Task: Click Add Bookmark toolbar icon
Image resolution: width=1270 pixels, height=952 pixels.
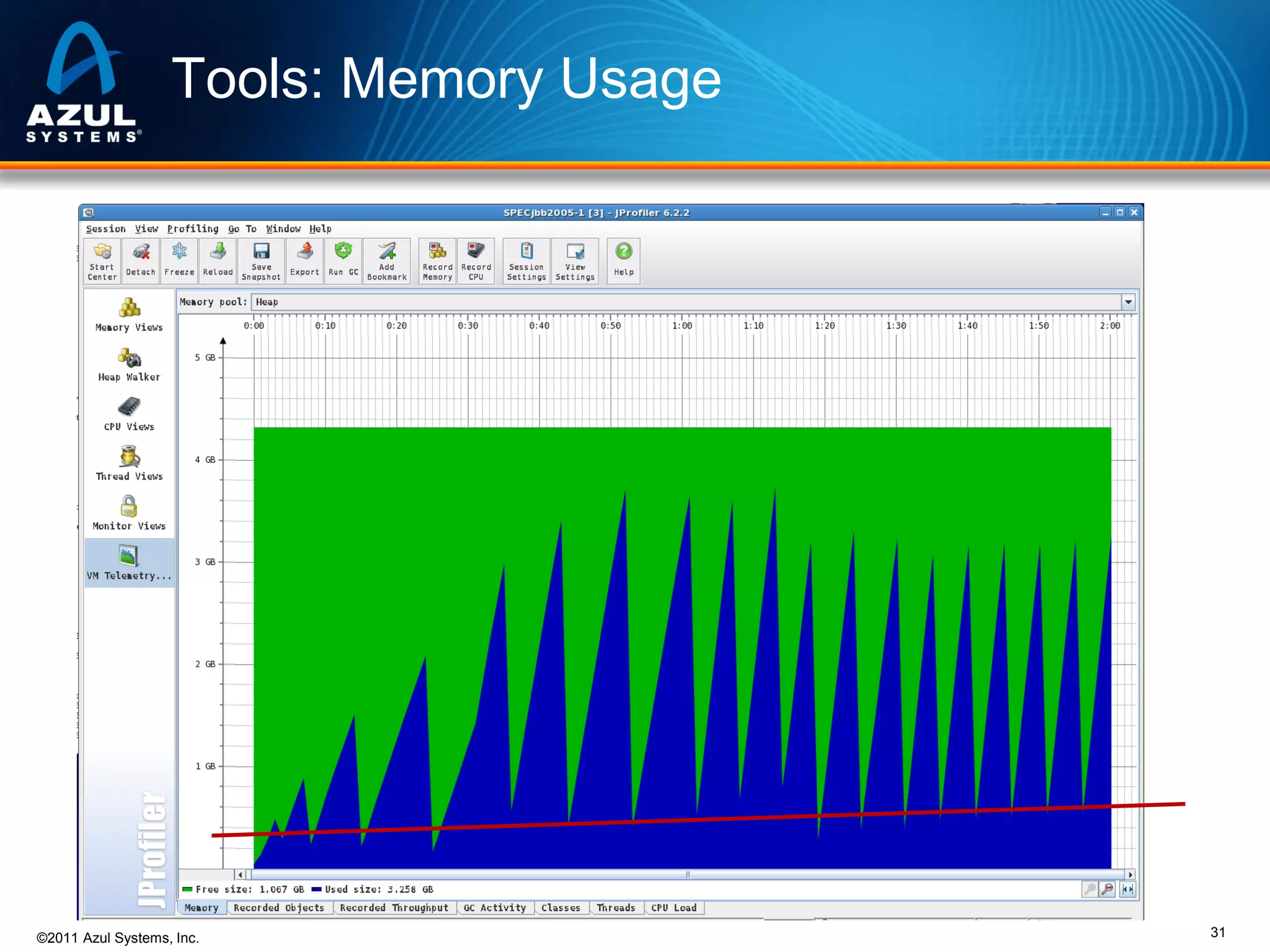Action: click(387, 261)
